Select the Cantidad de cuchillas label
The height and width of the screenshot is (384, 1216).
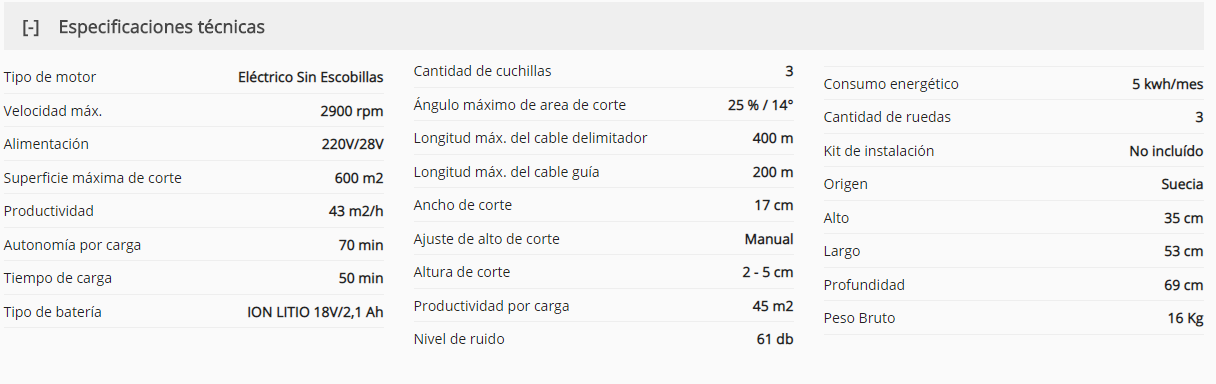click(482, 71)
